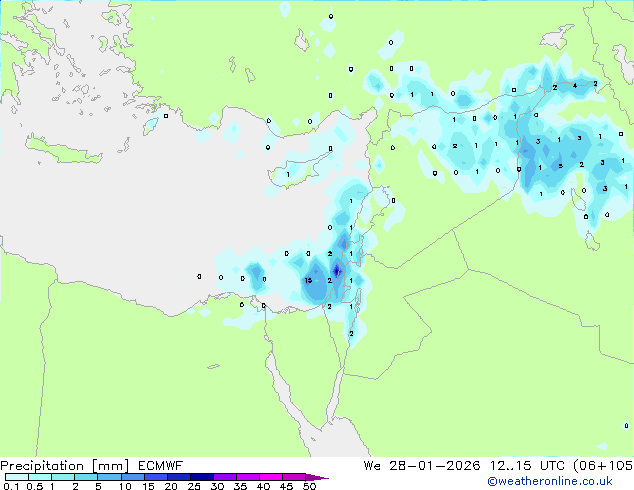The width and height of the screenshot is (634, 490).
Task: Click the legend label "50"
Action: [309, 486]
